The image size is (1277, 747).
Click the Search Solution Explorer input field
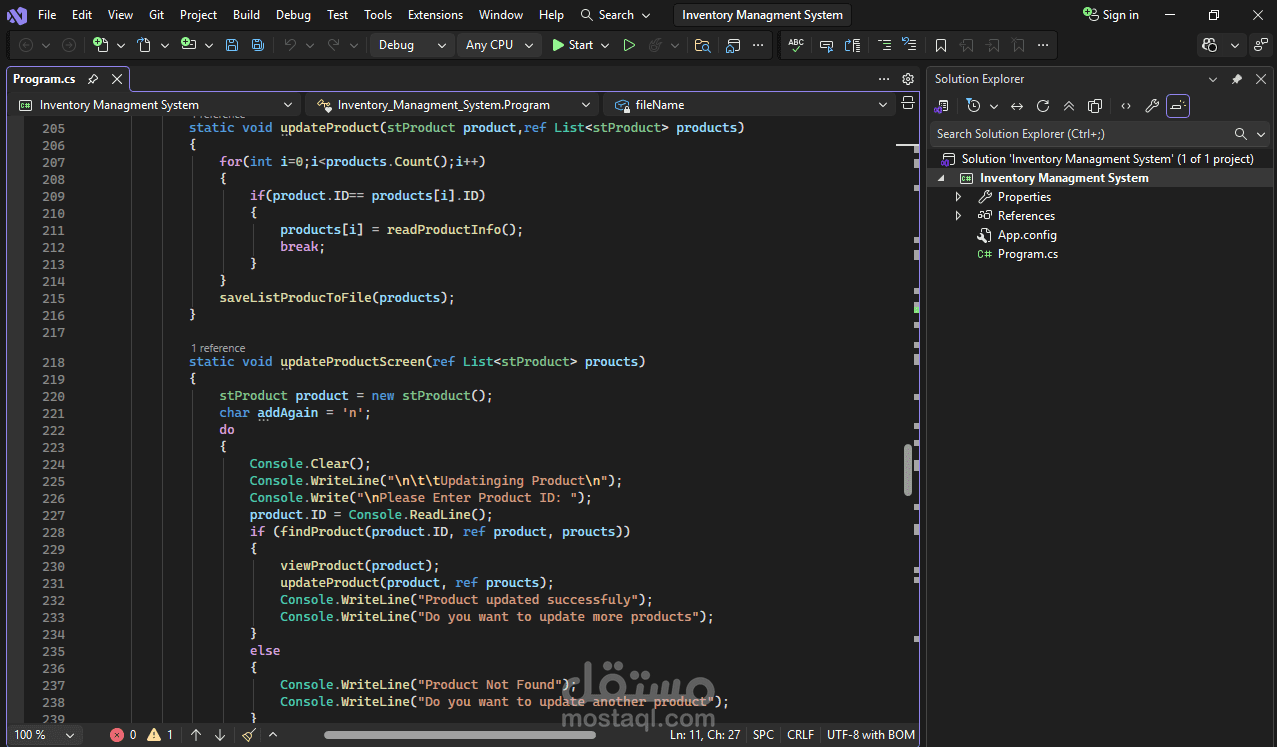pos(1080,134)
